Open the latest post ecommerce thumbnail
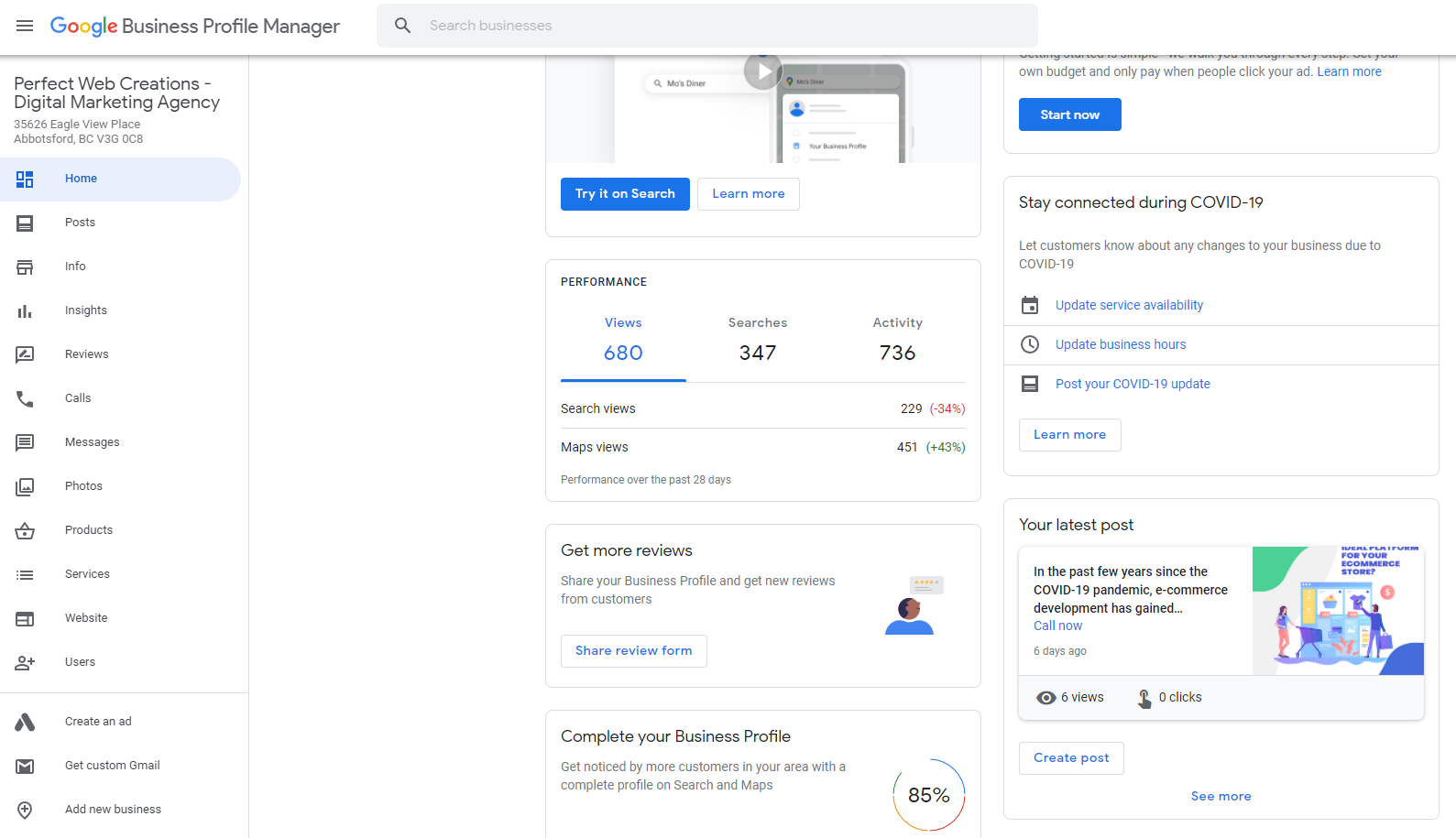This screenshot has height=838, width=1456. point(1338,611)
